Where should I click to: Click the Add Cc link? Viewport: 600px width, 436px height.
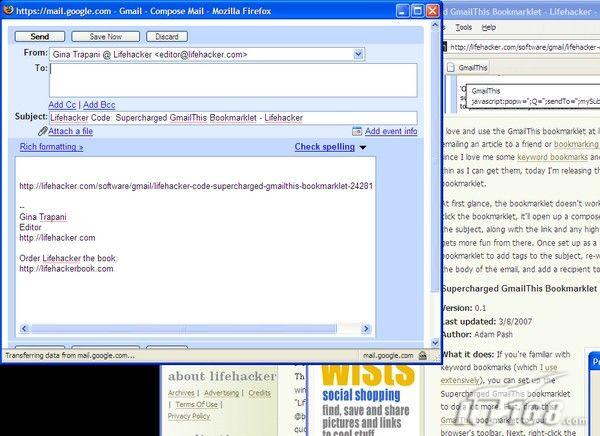pyautogui.click(x=63, y=104)
